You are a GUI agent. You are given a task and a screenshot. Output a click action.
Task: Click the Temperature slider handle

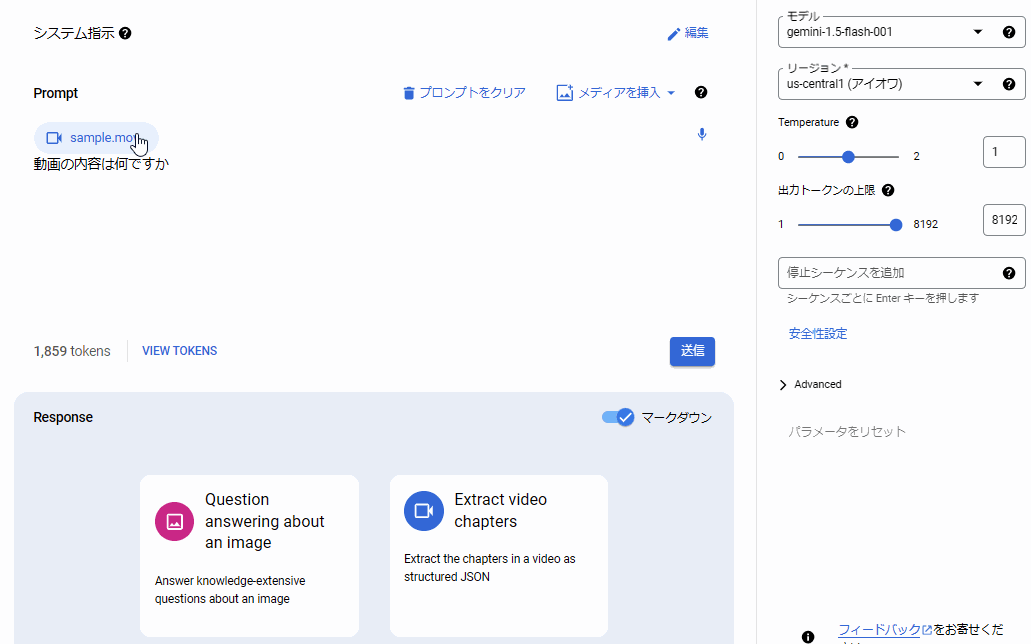pyautogui.click(x=848, y=157)
